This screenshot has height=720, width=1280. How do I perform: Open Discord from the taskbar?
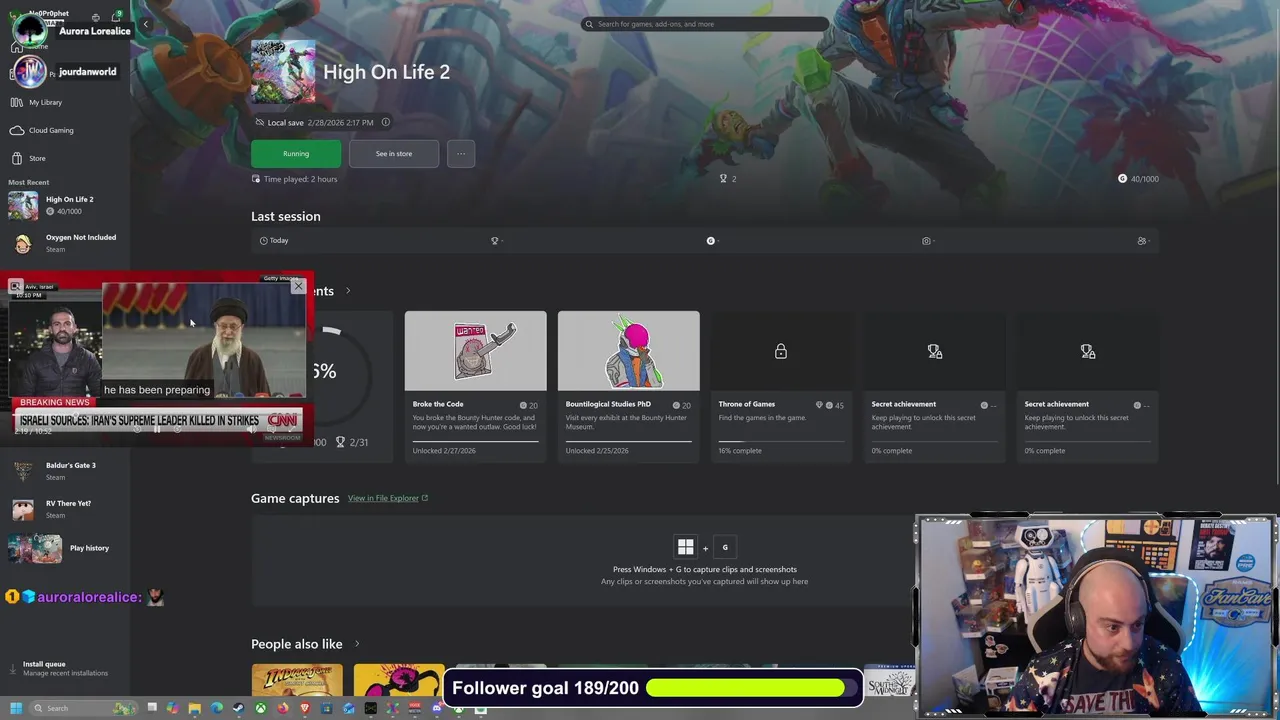pyautogui.click(x=437, y=708)
